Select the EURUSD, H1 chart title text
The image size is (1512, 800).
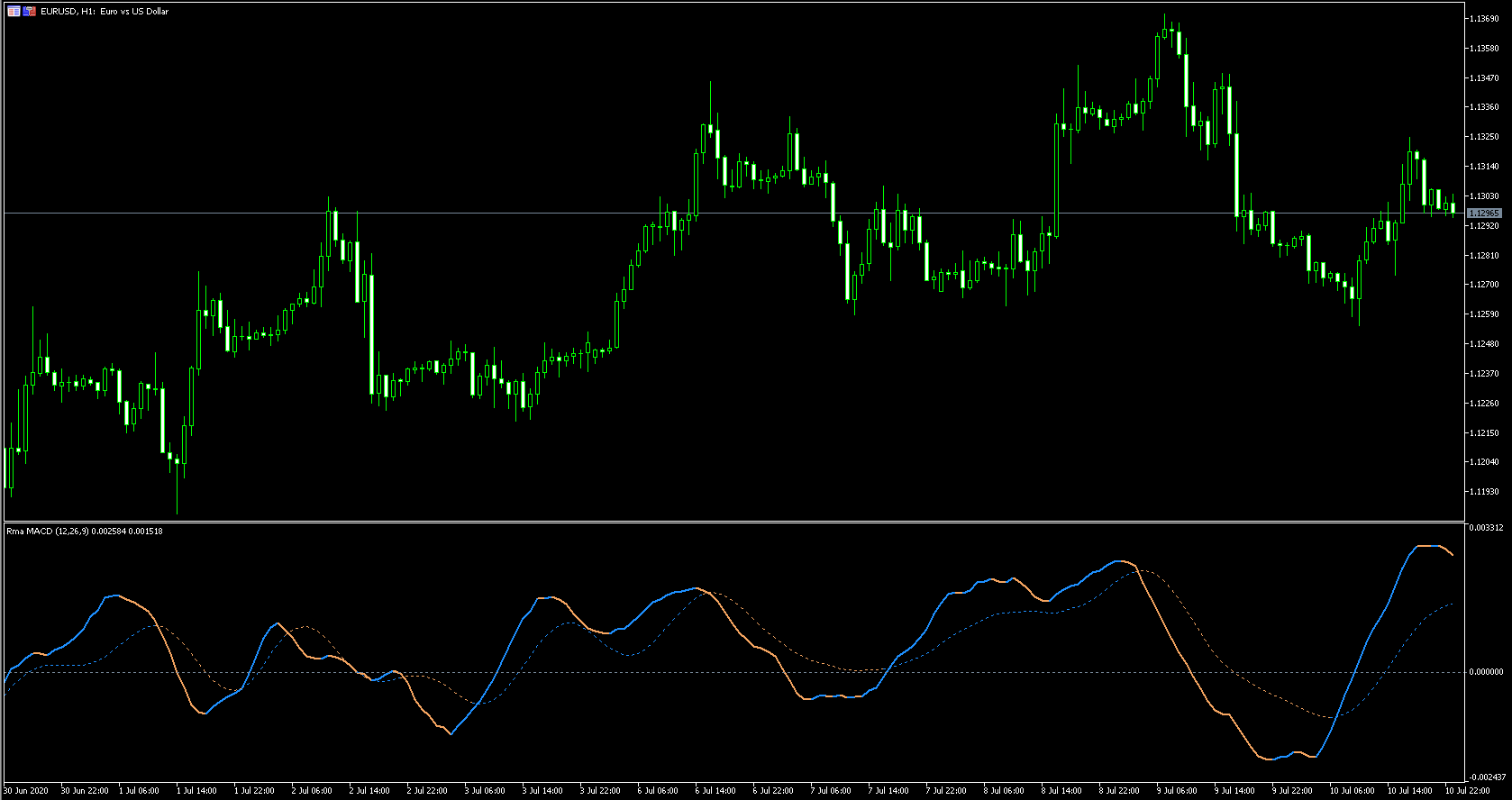(x=105, y=12)
